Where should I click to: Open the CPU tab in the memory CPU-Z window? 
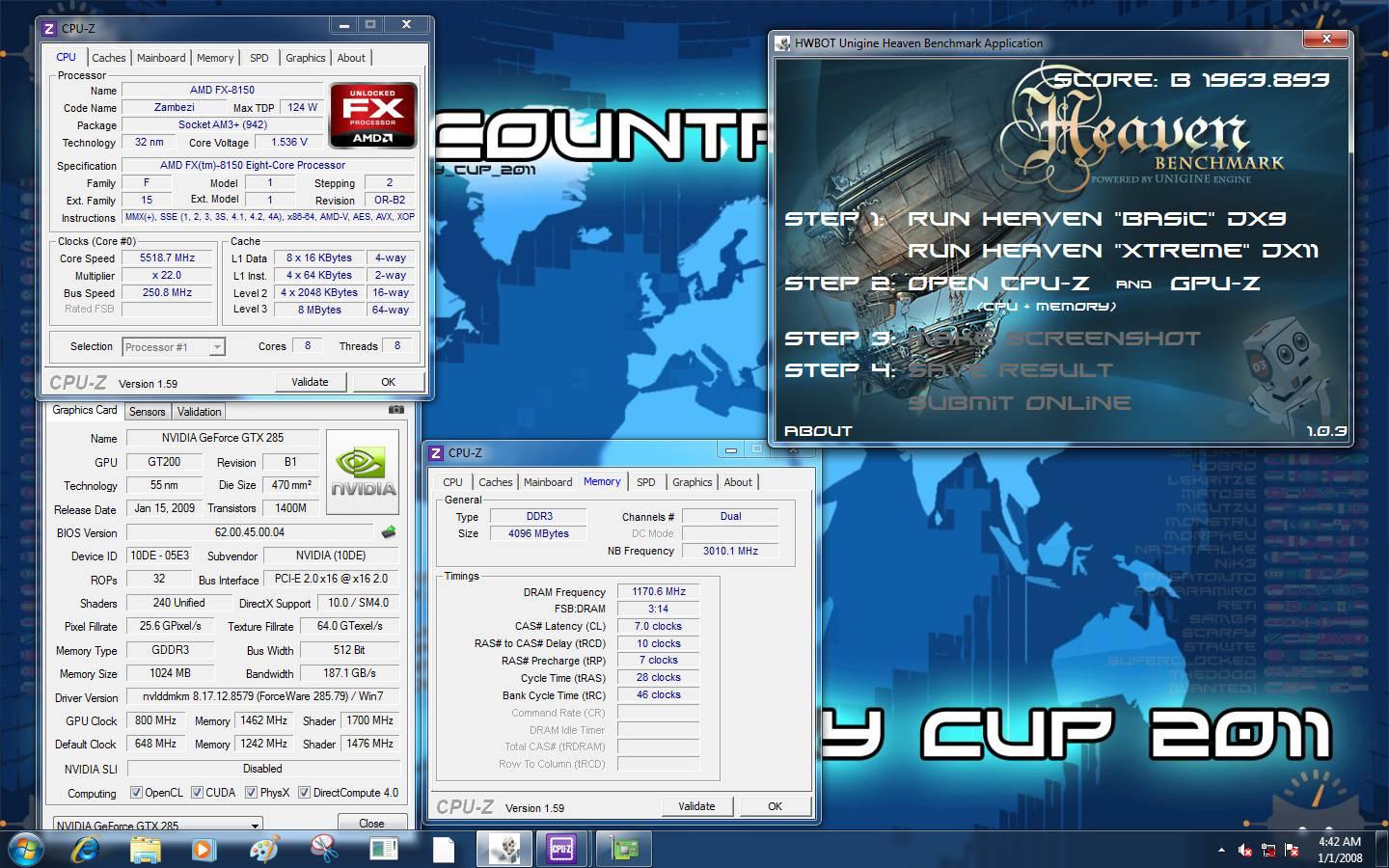pyautogui.click(x=452, y=482)
